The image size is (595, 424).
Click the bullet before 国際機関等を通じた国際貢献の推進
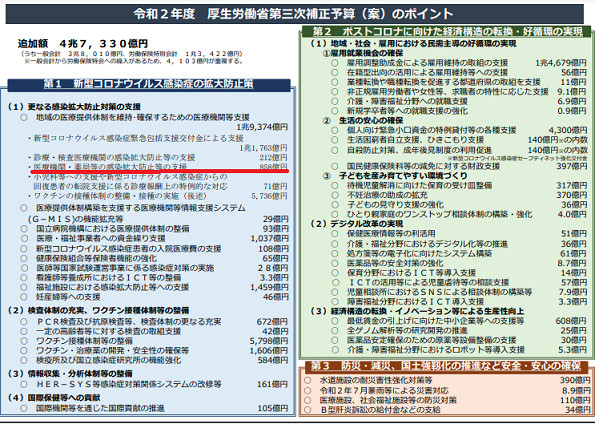[24, 408]
